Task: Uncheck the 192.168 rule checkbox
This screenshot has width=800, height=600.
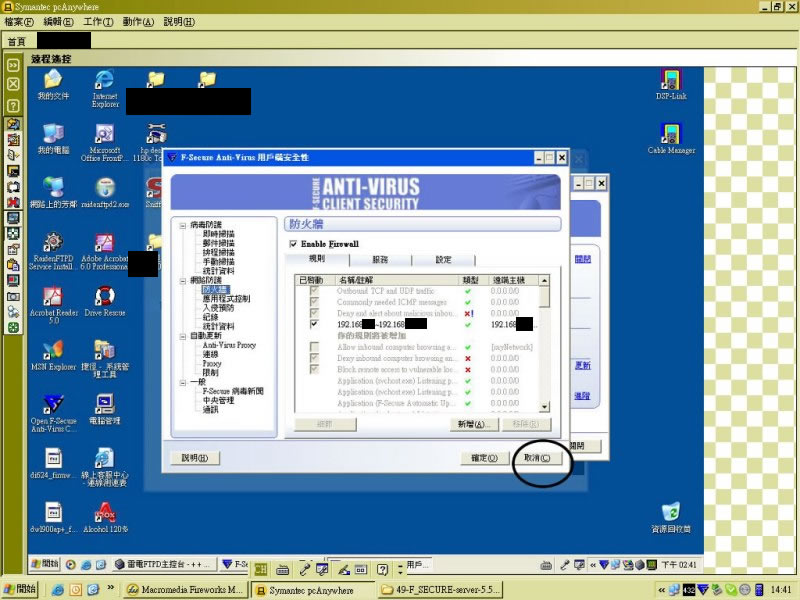Action: (314, 324)
